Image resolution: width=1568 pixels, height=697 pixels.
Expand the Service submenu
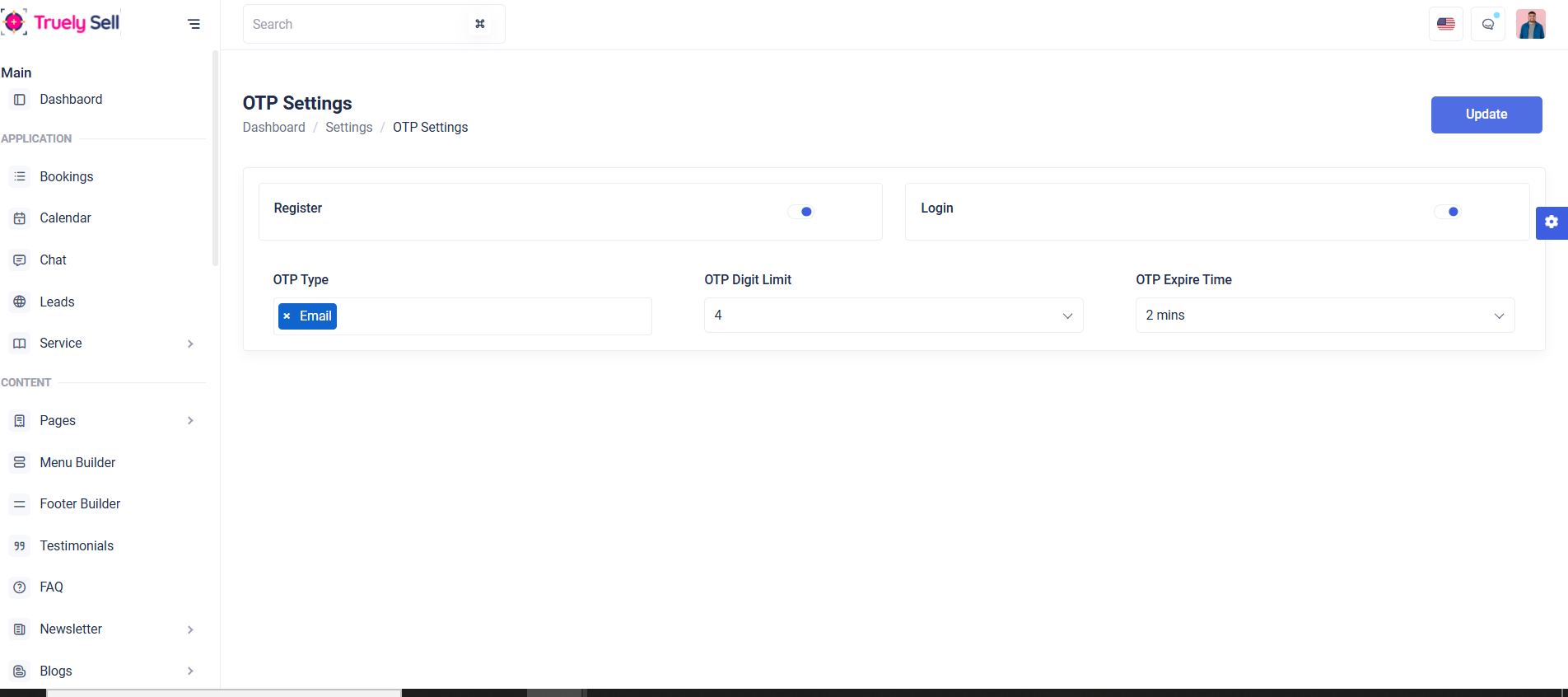190,344
